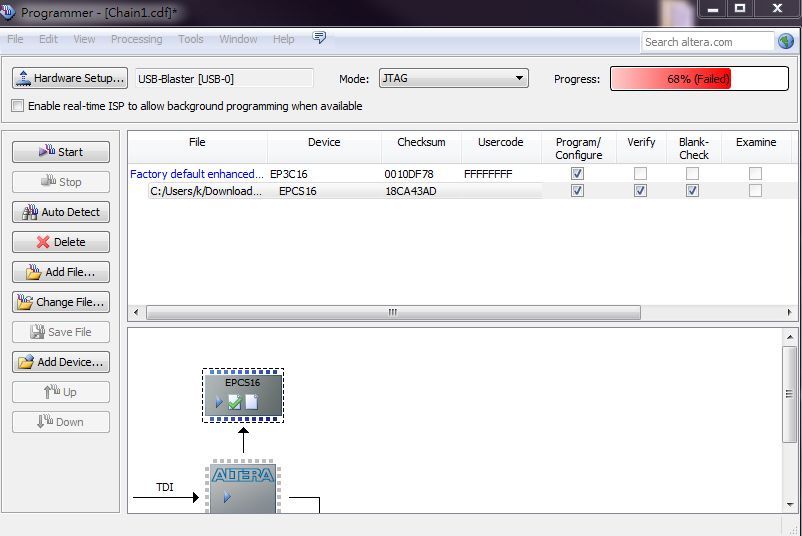Click the EPCS16 device cell
The height and width of the screenshot is (536, 802).
pos(298,191)
